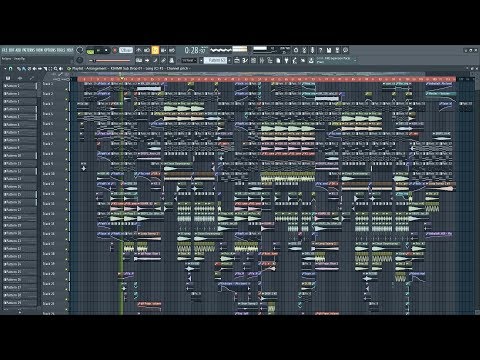Click the Play button in transport
Viewport: 480px width, 360px height.
(98, 50)
